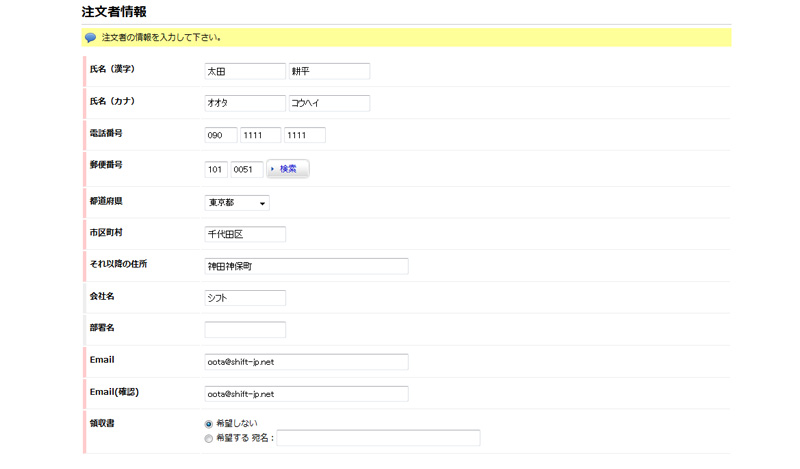This screenshot has height=469, width=800.
Task: Click the family name kanji field 太田
Action: 245,71
